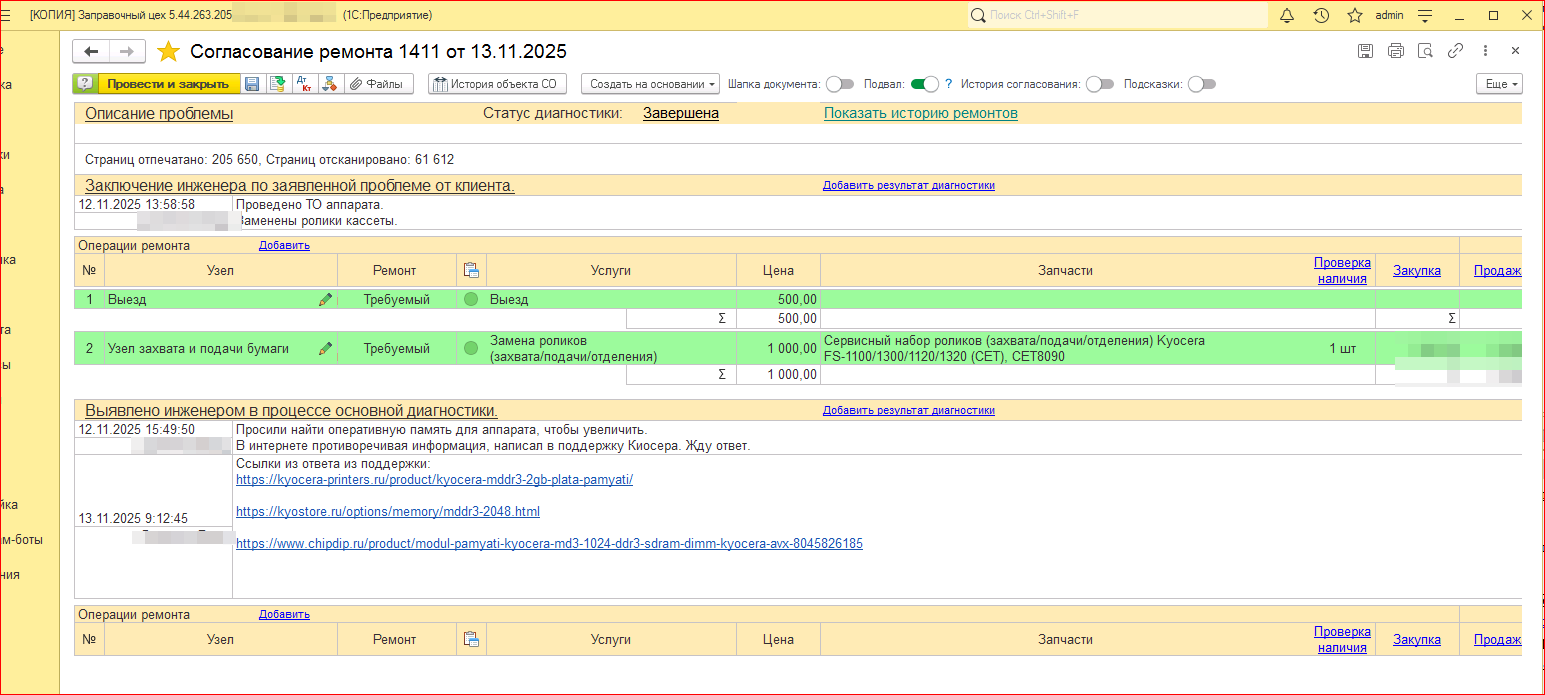
Task: Go forward with the right arrow button
Action: coord(127,51)
